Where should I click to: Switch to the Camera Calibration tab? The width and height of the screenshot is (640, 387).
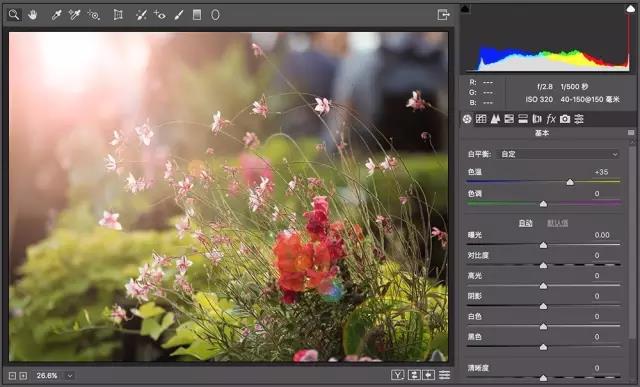565,119
